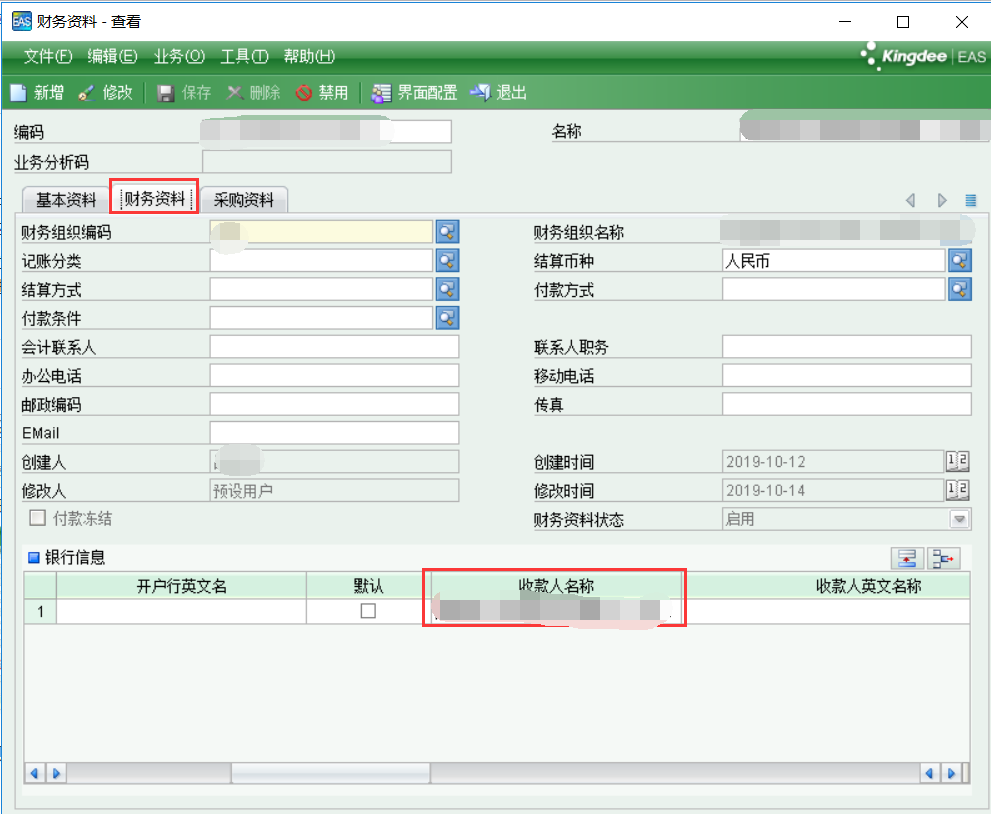Click the EAS window title icon
Image resolution: width=991 pixels, height=814 pixels.
point(21,21)
